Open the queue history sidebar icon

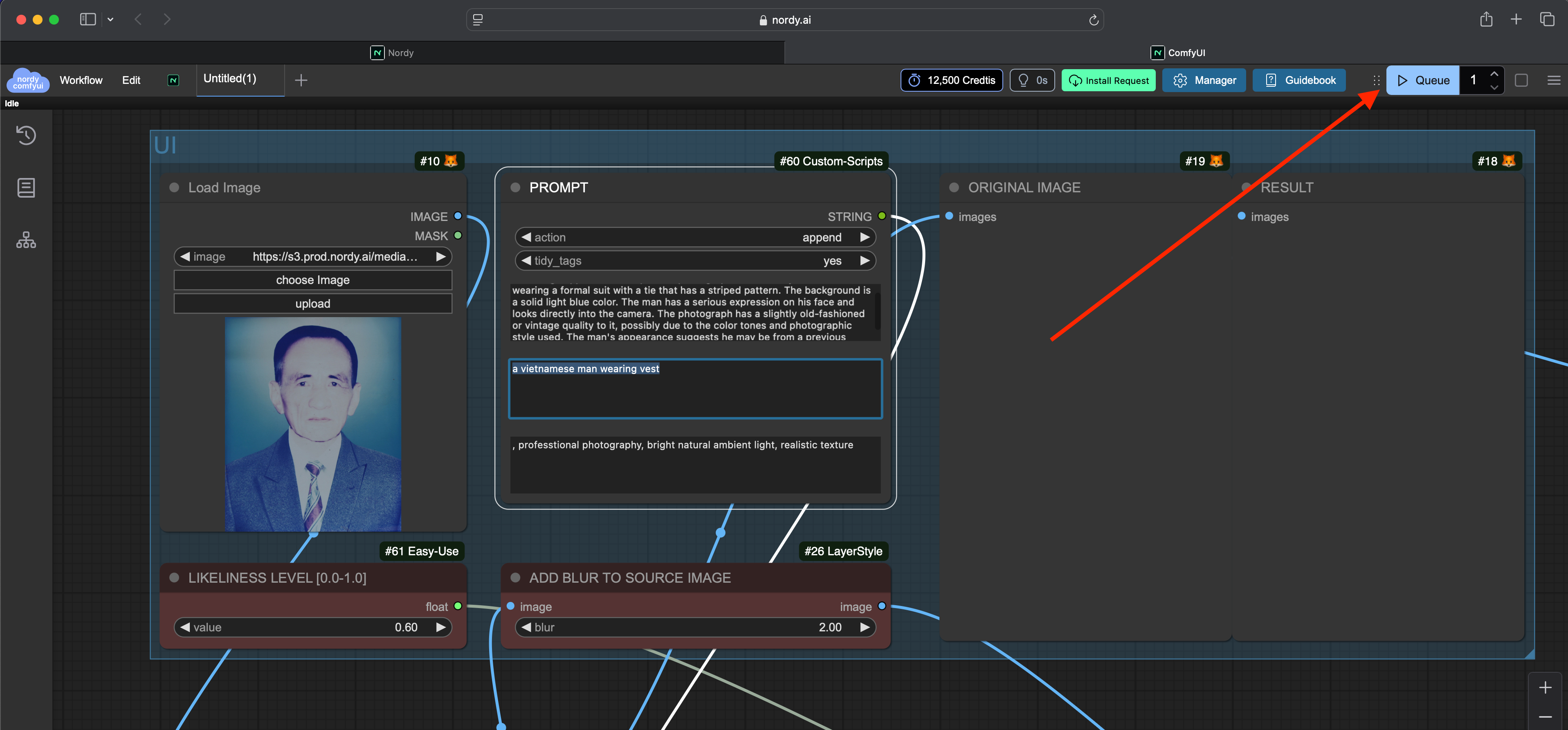pos(26,135)
